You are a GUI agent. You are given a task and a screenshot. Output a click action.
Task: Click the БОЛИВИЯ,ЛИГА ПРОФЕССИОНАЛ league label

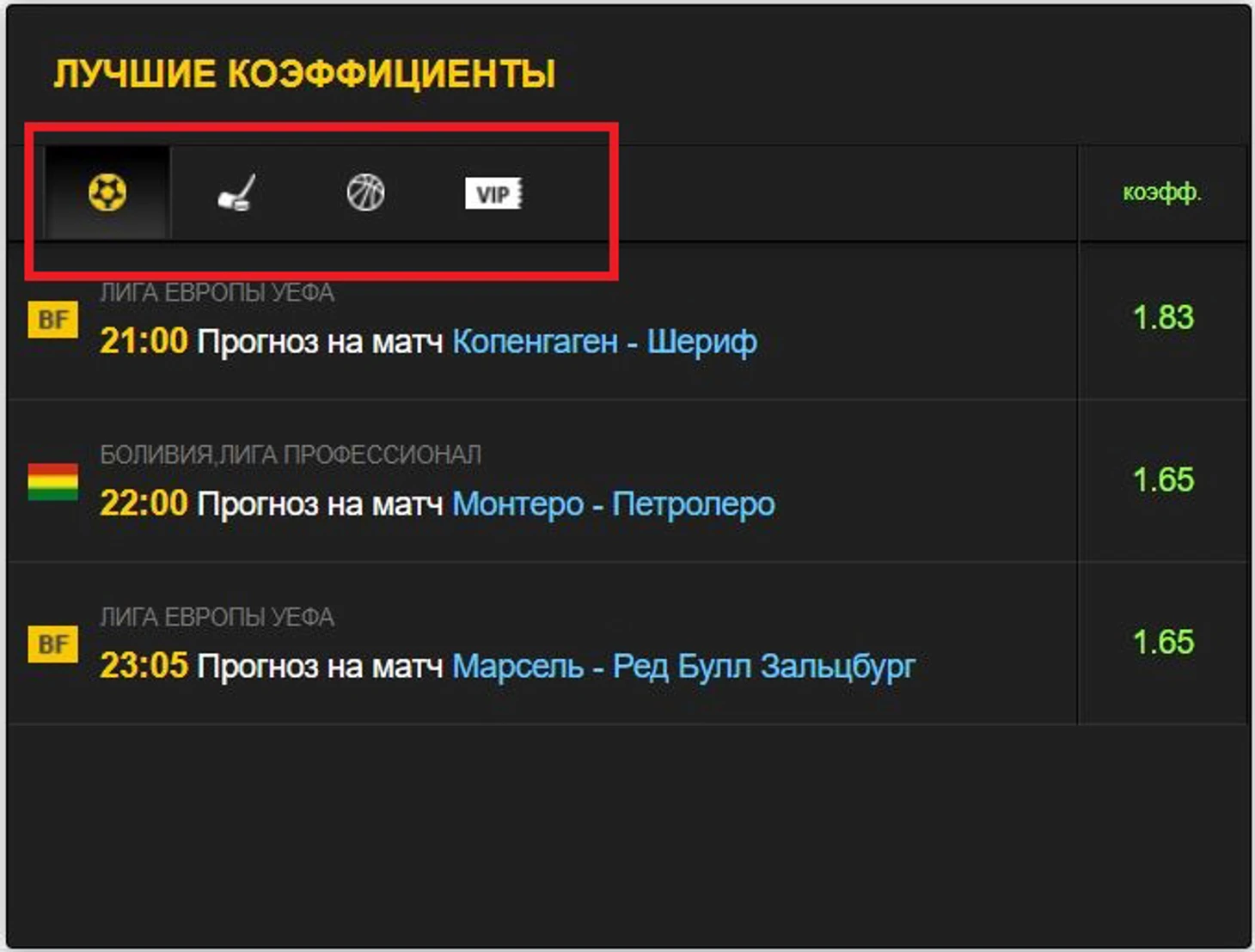coord(291,455)
